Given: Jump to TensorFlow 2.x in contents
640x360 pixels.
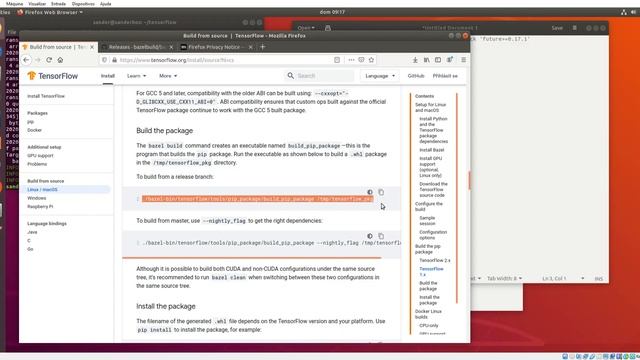Looking at the screenshot, I should point(435,260).
